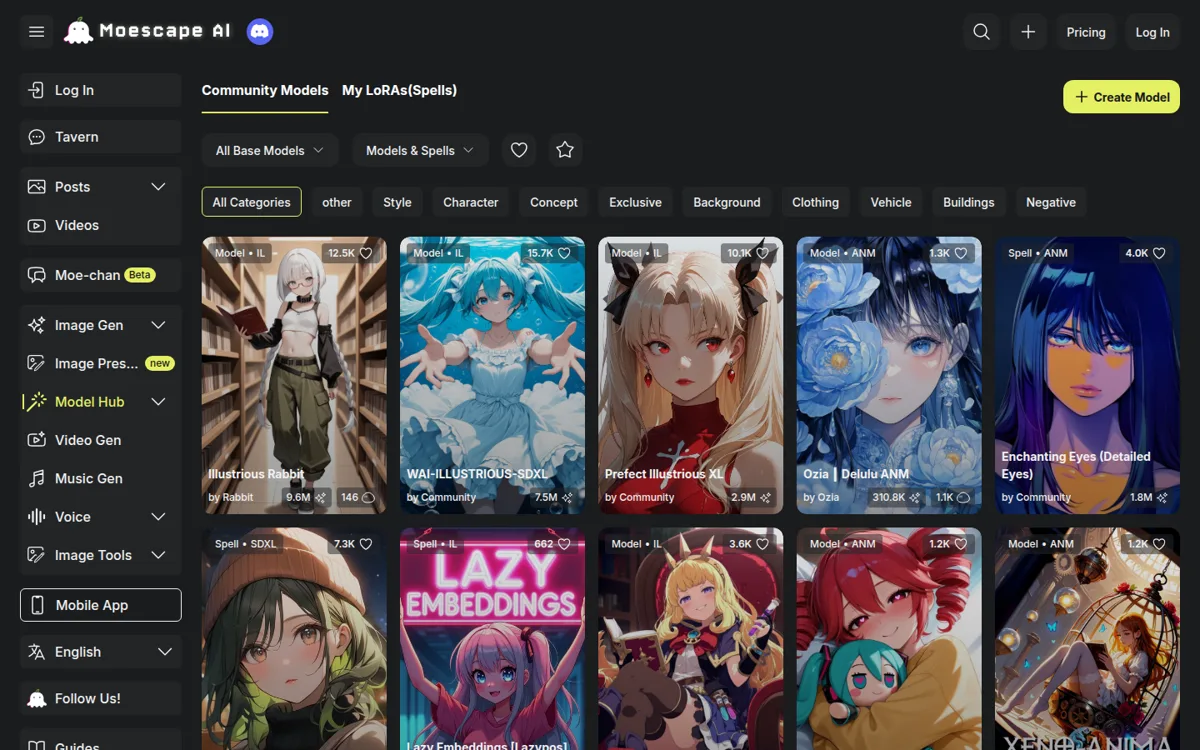Like the Illustrious Rabbit model card
The image size is (1200, 750).
(366, 253)
